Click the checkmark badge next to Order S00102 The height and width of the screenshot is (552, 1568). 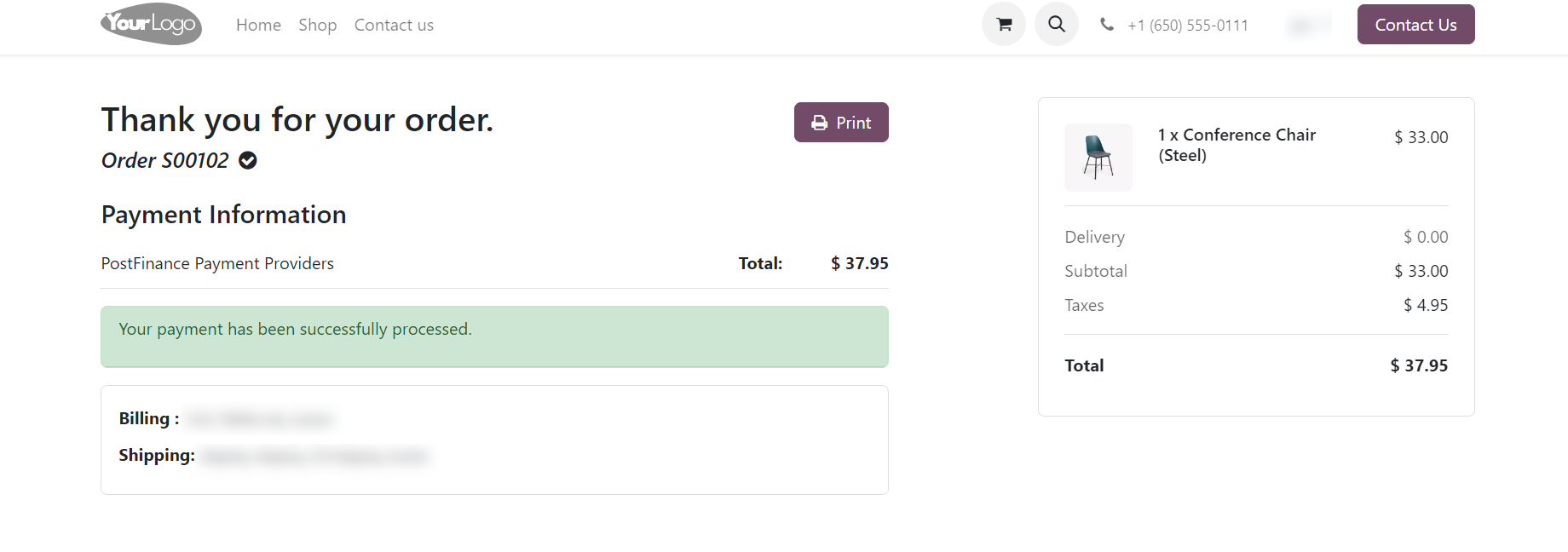tap(246, 160)
